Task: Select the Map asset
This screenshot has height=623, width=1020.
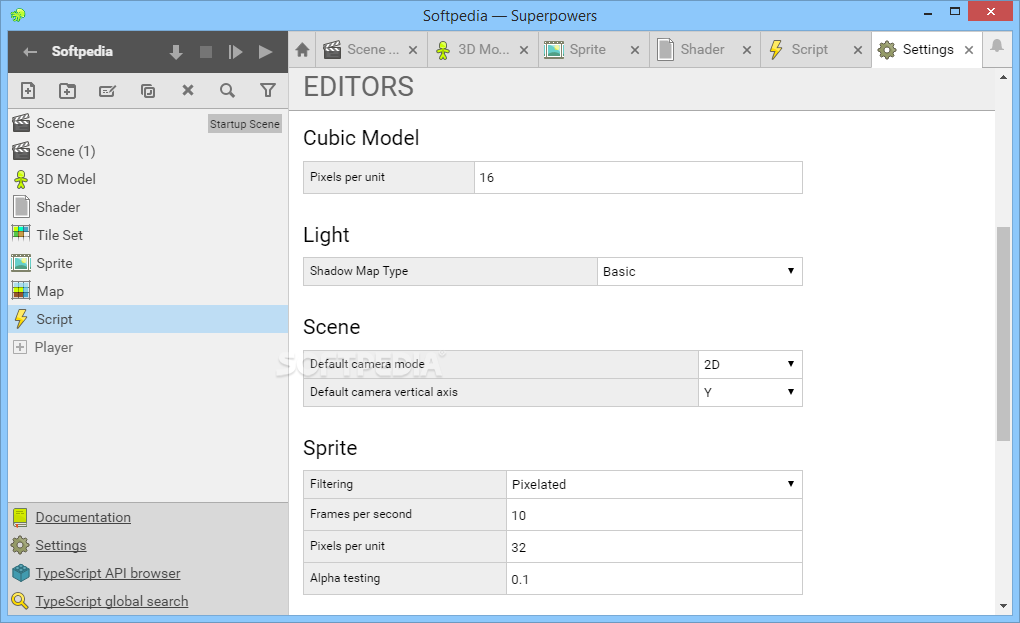Action: [148, 291]
